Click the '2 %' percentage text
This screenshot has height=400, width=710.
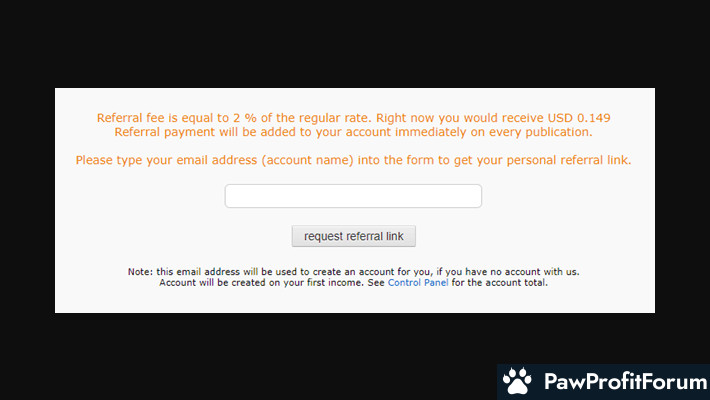[x=245, y=118]
